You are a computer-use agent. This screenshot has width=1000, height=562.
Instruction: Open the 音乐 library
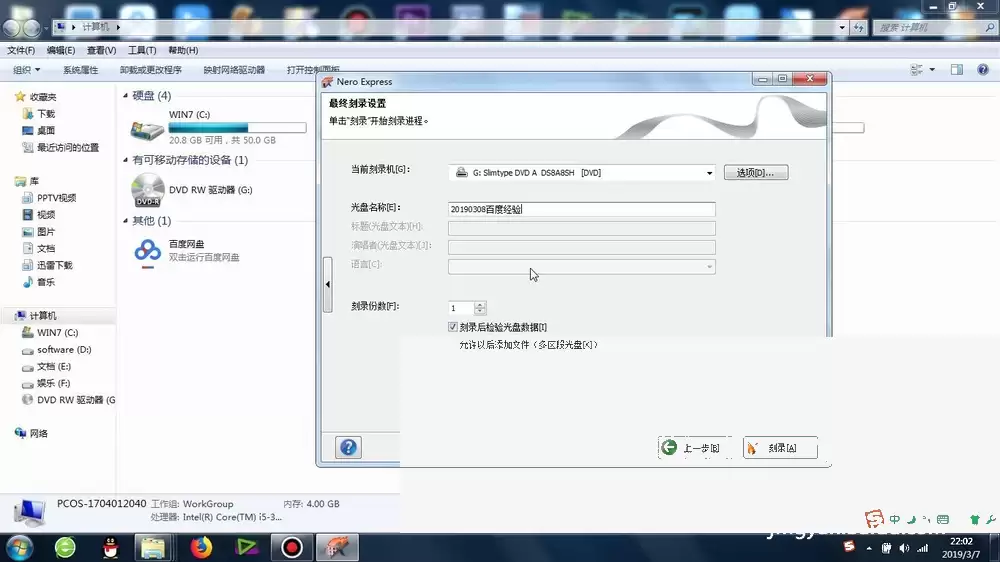pyautogui.click(x=46, y=282)
